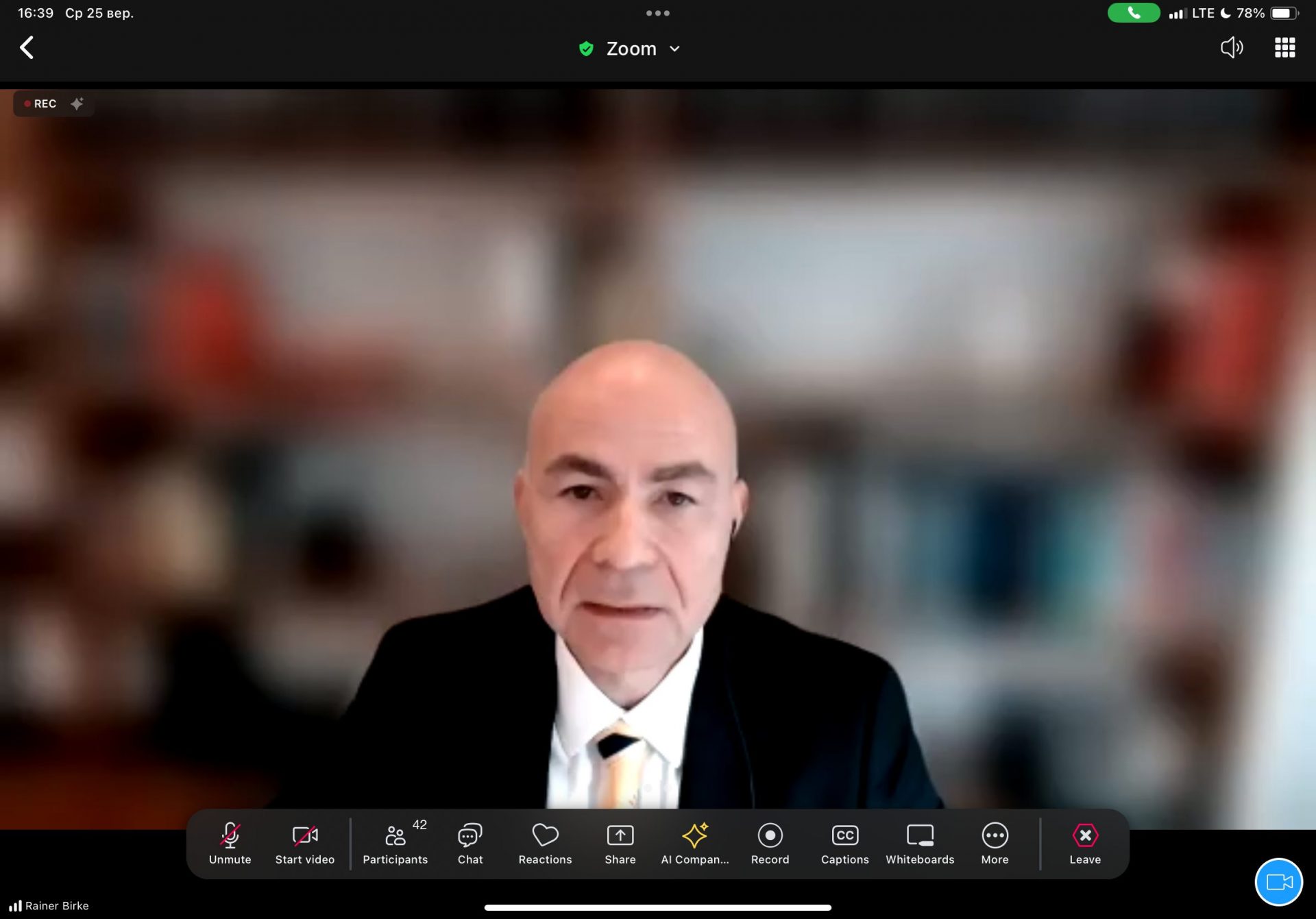Tap the blue floating camera button

pos(1278,882)
